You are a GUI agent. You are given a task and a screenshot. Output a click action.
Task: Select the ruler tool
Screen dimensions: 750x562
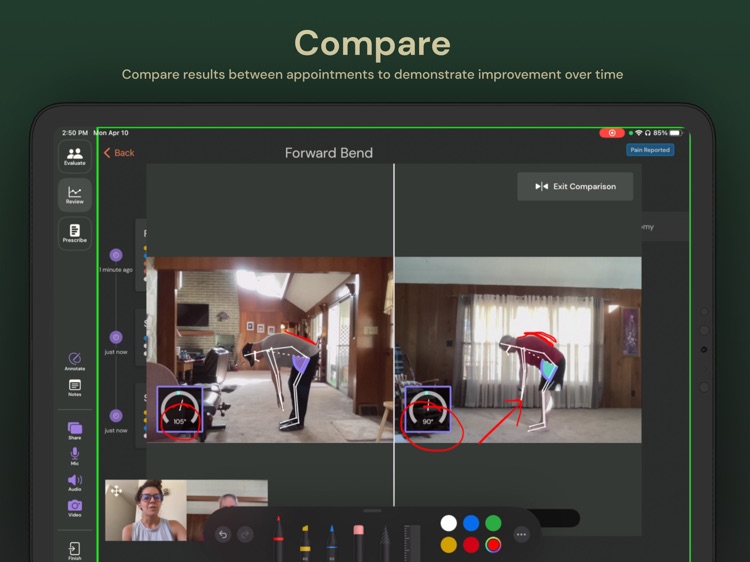412,543
